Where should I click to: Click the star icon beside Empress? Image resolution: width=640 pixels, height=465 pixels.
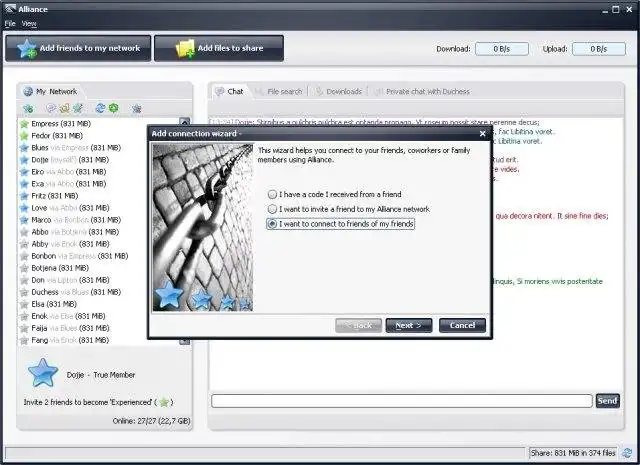point(24,124)
